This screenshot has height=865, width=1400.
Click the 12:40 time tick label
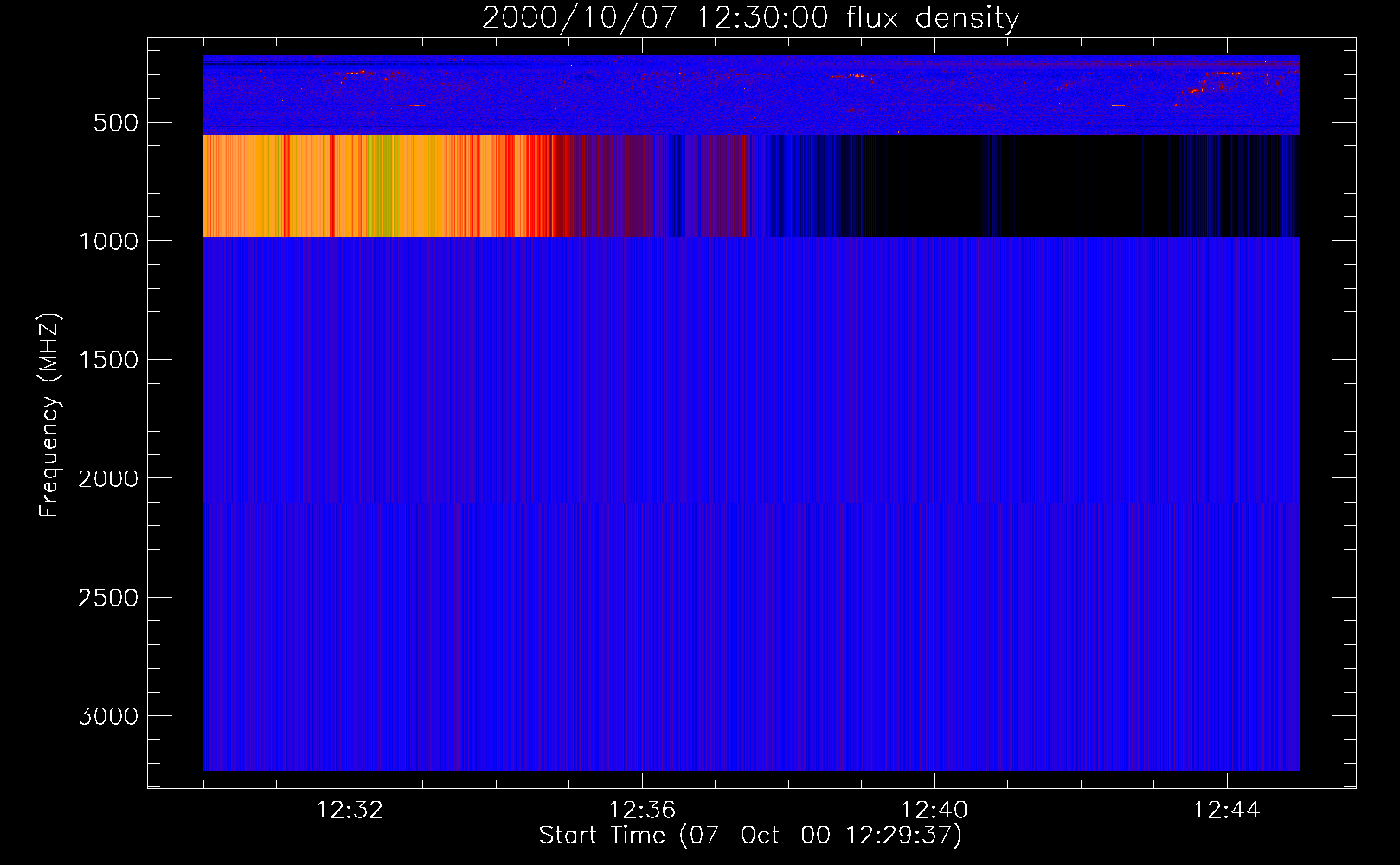click(x=934, y=811)
